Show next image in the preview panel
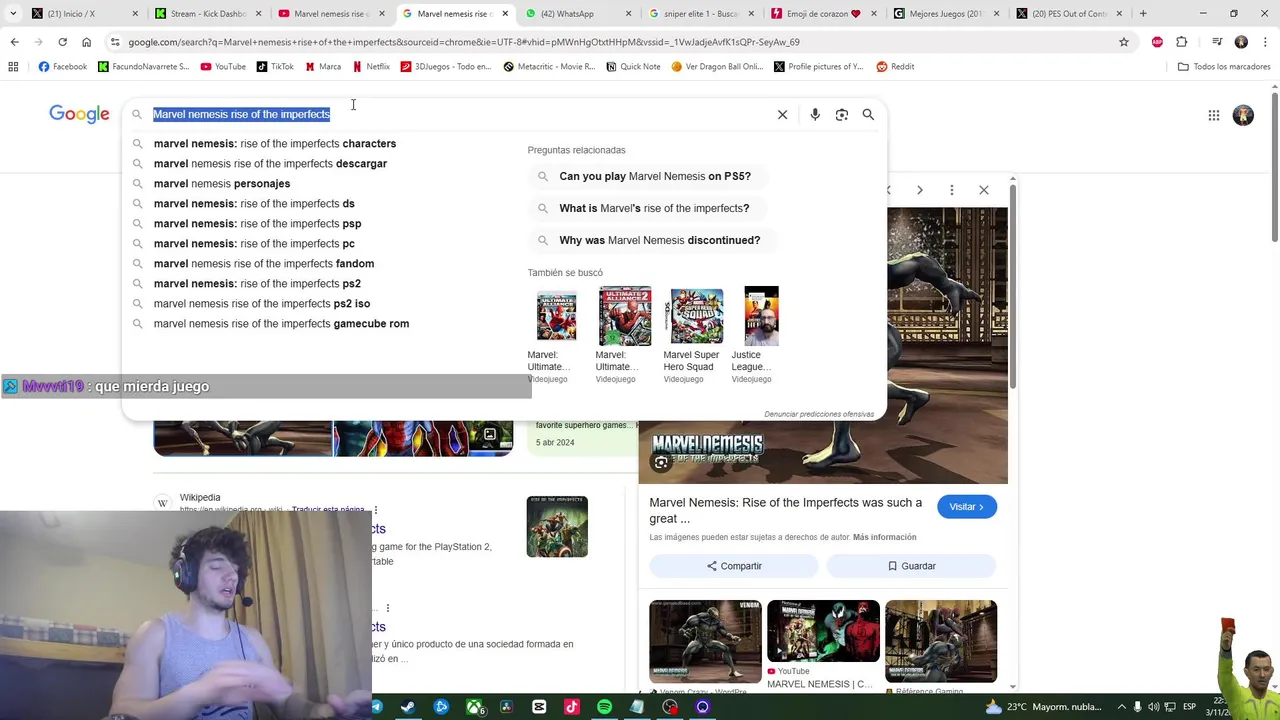The width and height of the screenshot is (1280, 720). (920, 190)
